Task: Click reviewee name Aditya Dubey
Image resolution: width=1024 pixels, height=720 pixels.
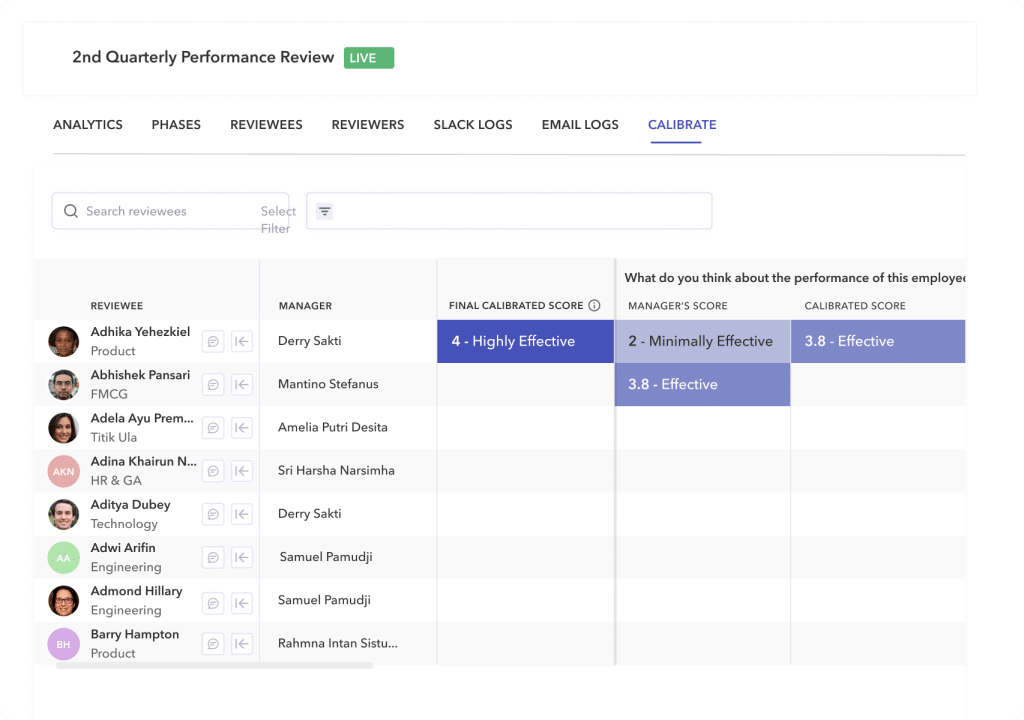Action: pos(131,504)
